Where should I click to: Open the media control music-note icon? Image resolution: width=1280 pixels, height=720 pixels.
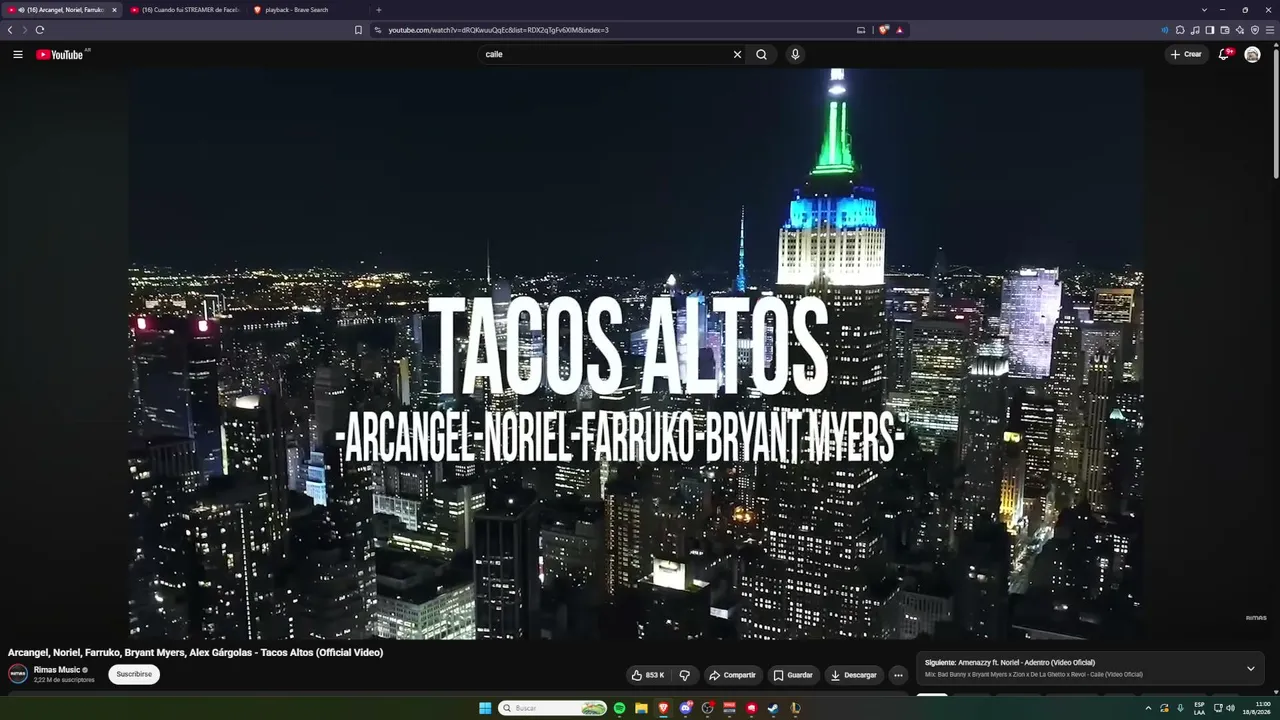coord(1195,30)
